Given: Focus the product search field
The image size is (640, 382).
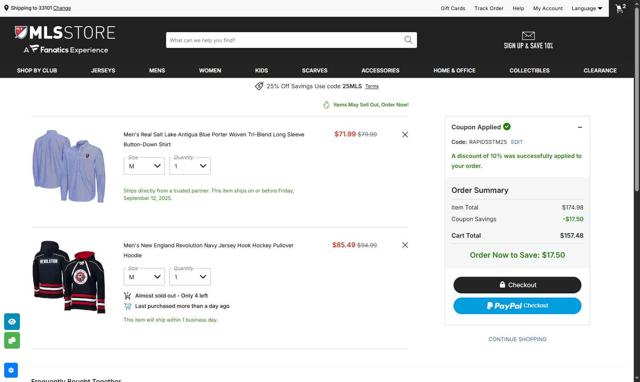Looking at the screenshot, I should pyautogui.click(x=284, y=40).
